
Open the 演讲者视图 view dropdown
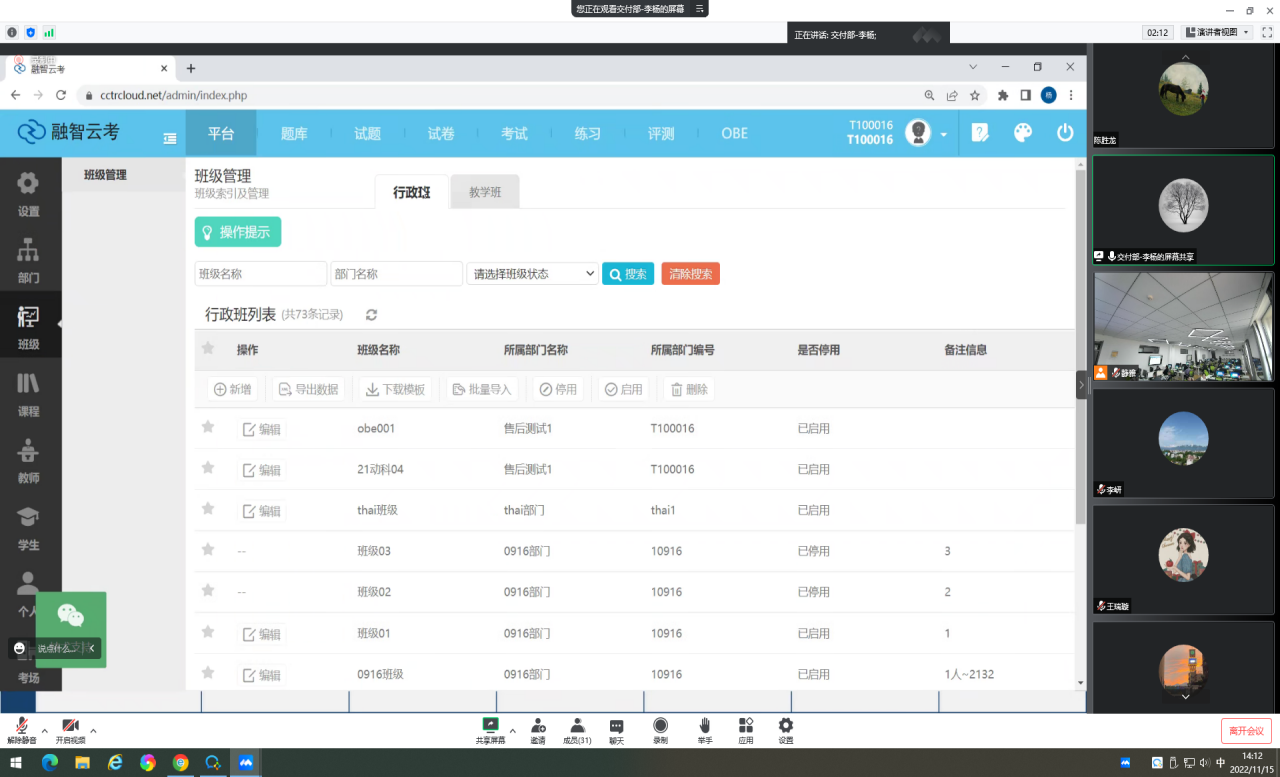click(x=1216, y=32)
